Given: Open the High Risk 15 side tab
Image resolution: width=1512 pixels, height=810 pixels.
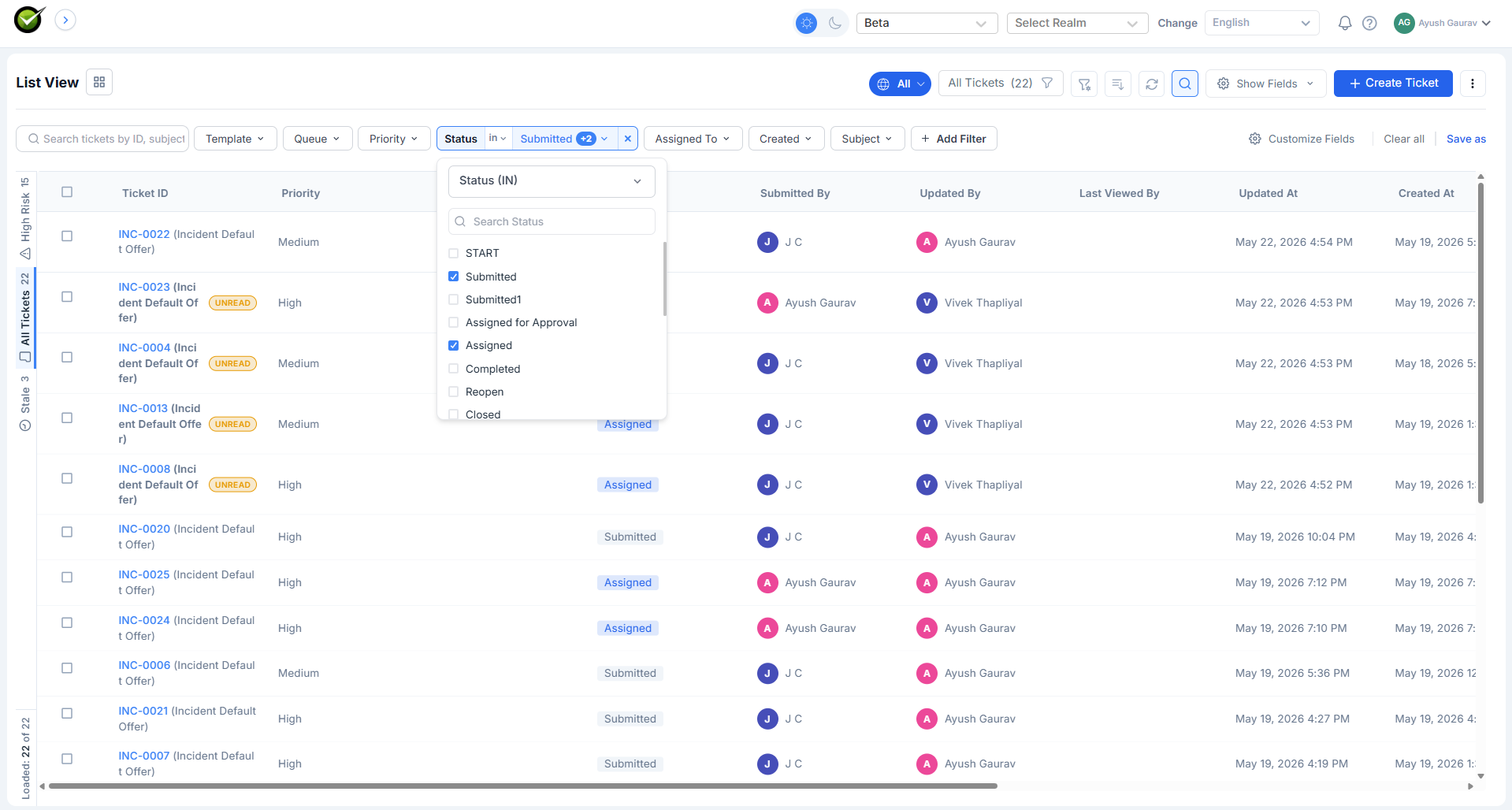Looking at the screenshot, I should tap(25, 218).
